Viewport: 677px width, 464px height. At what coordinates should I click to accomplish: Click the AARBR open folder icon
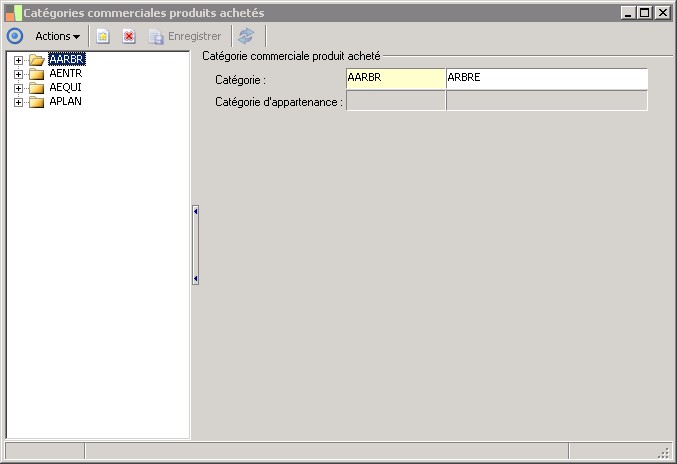(37, 60)
